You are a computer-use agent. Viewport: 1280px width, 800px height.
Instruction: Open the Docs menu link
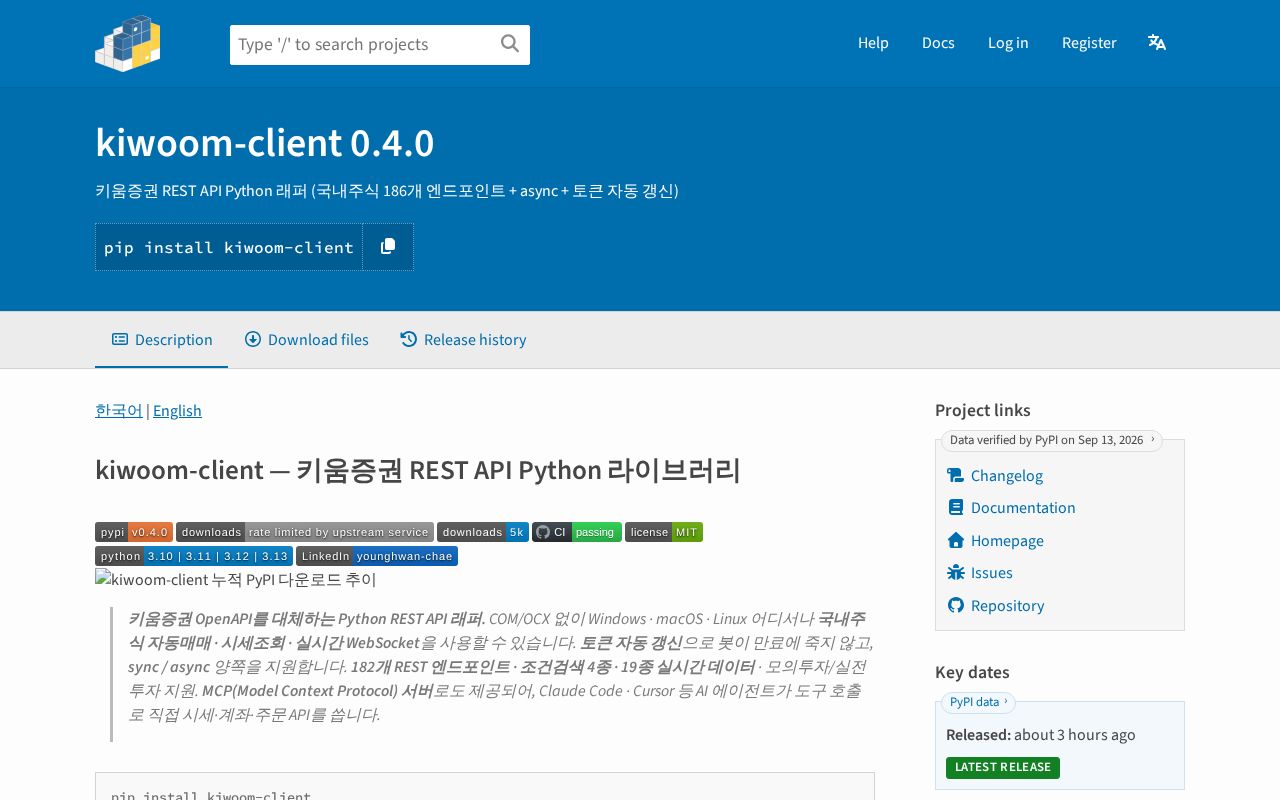point(938,43)
